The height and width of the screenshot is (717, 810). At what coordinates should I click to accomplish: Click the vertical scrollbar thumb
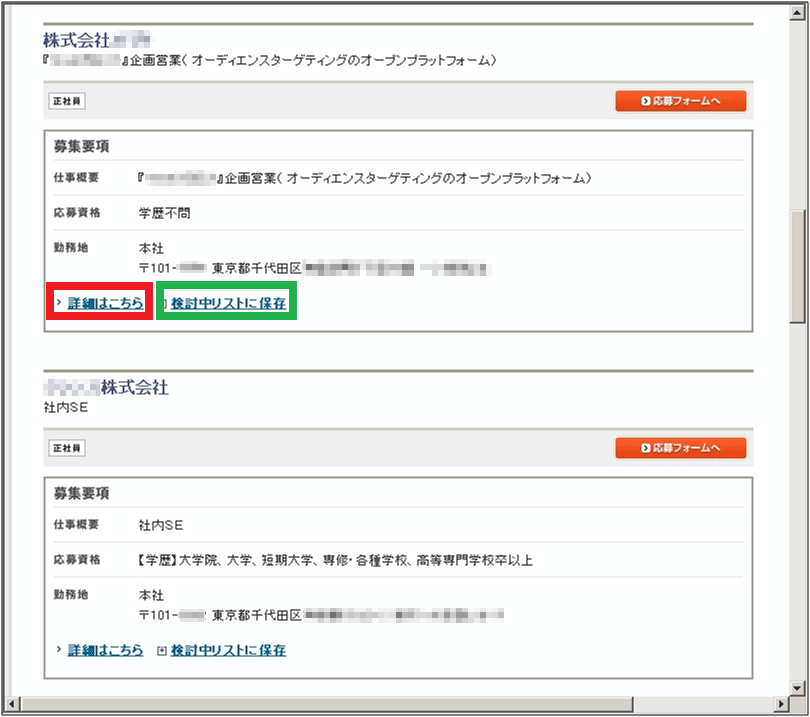(797, 265)
